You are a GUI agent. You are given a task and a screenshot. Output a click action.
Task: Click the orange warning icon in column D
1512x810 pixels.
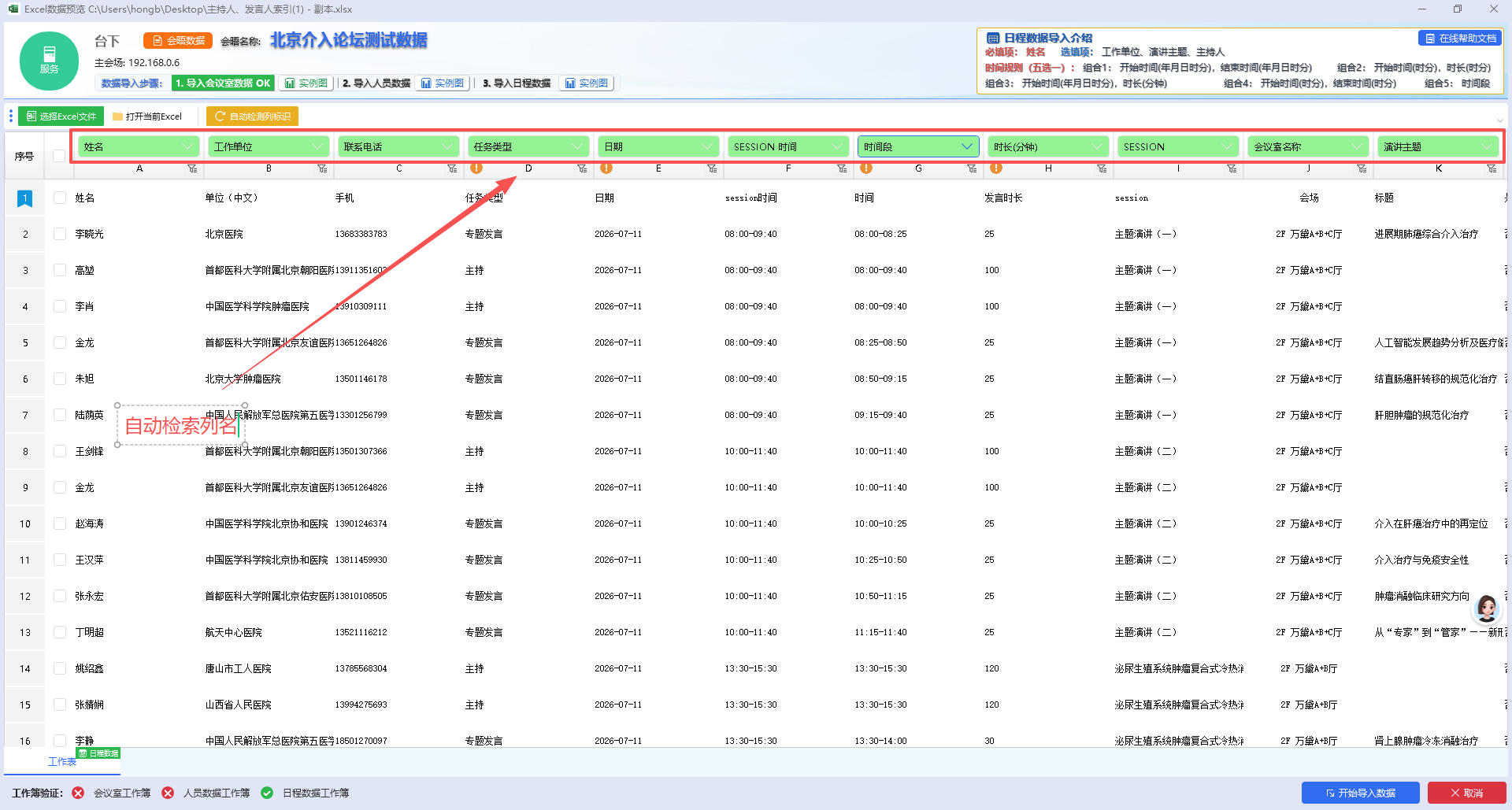(x=476, y=168)
